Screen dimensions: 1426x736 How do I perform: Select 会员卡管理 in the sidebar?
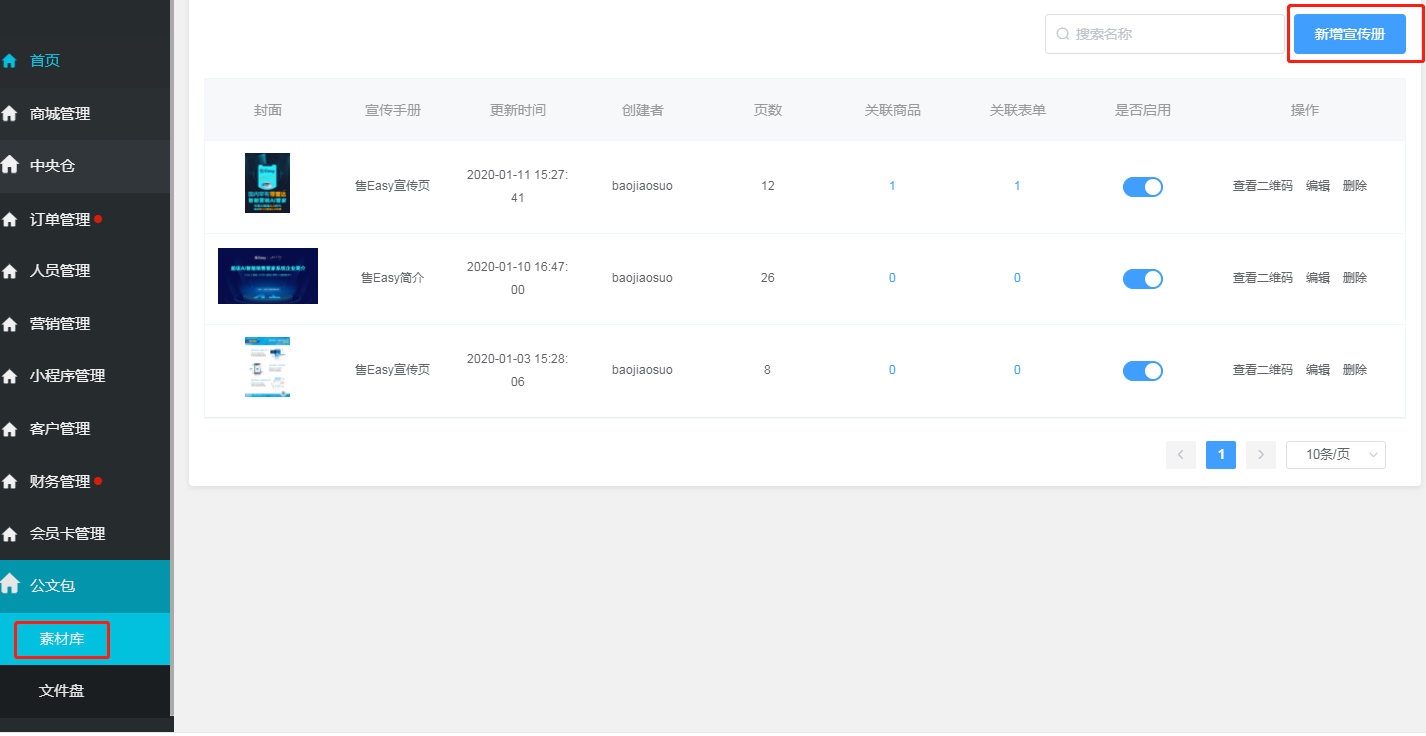(67, 534)
